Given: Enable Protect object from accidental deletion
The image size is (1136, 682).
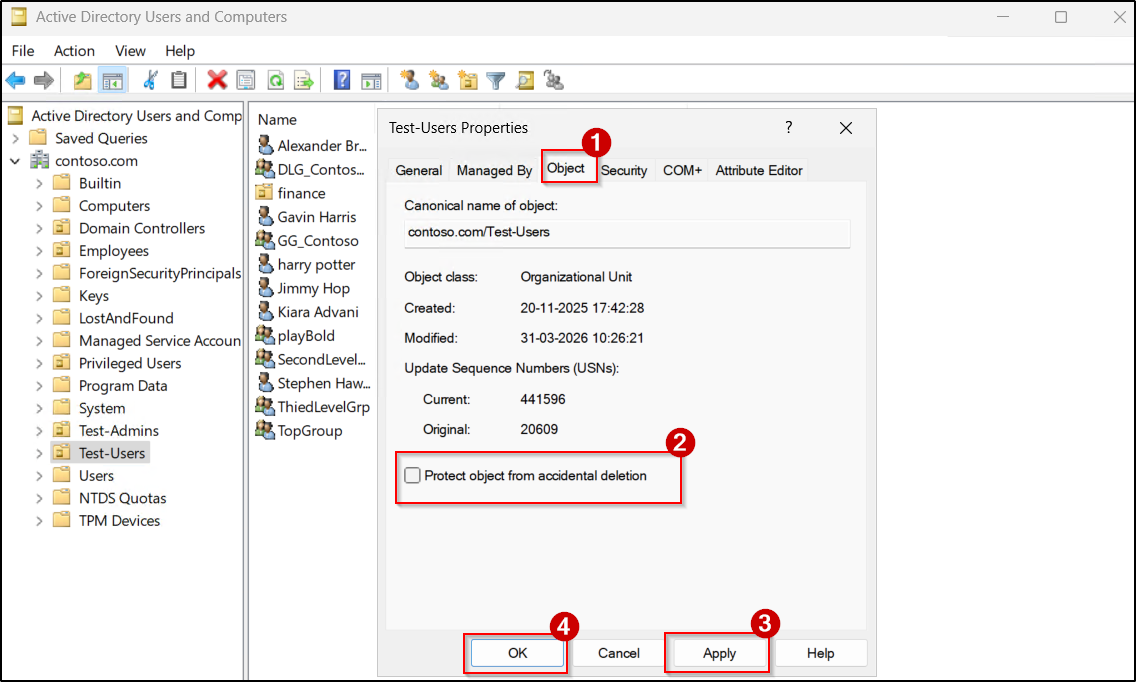Looking at the screenshot, I should point(412,475).
